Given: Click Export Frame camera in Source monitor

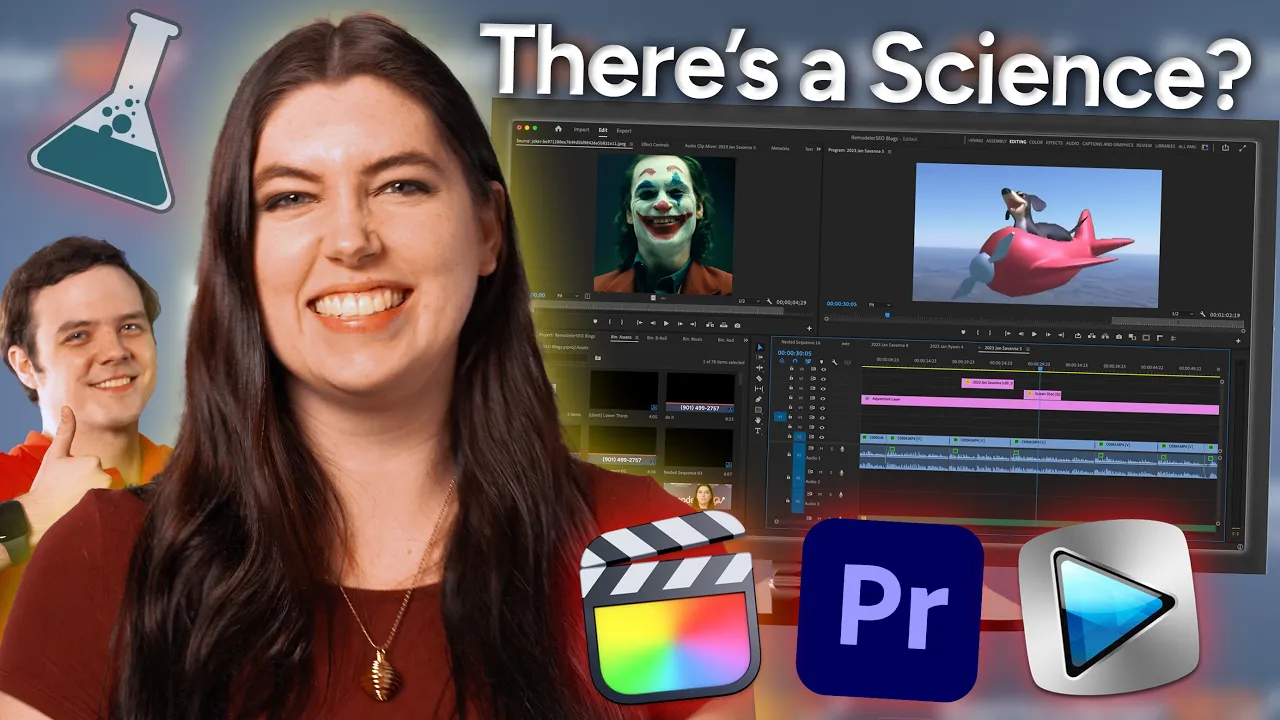Looking at the screenshot, I should point(737,325).
